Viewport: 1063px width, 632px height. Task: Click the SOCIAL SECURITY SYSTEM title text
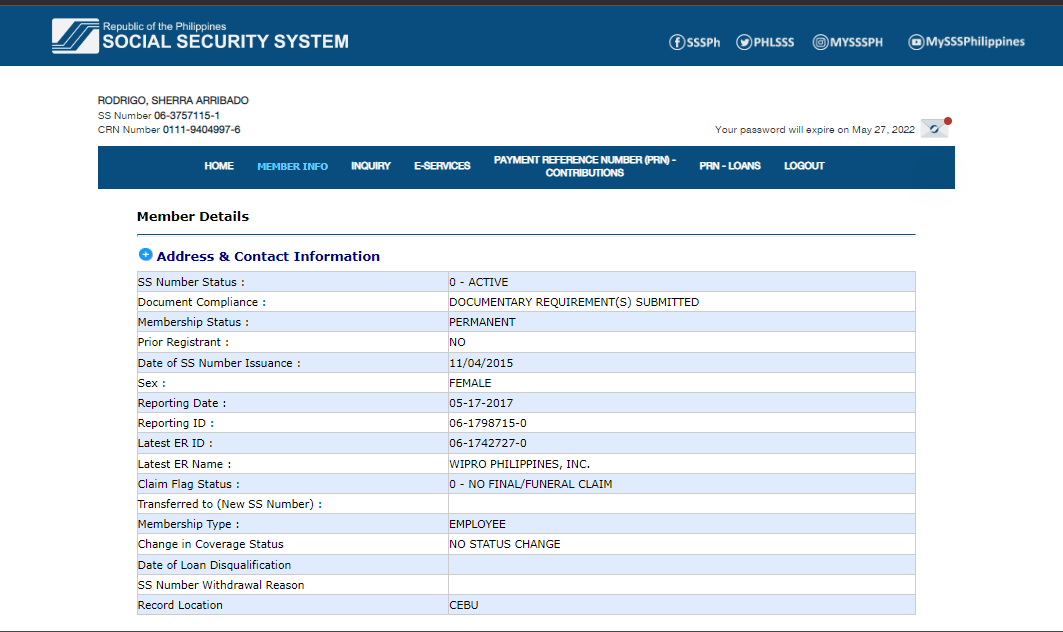225,42
